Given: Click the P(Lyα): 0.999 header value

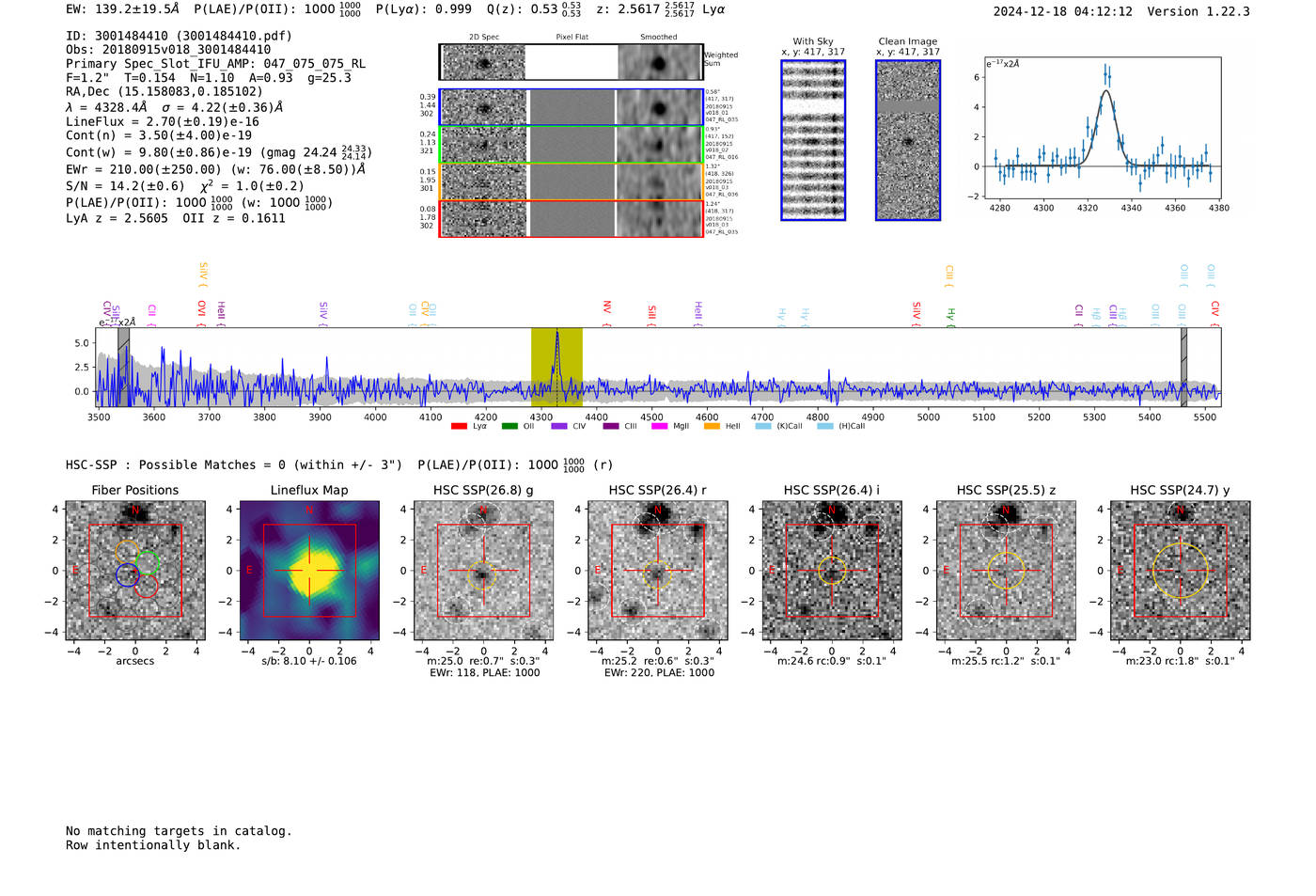Looking at the screenshot, I should (x=424, y=9).
